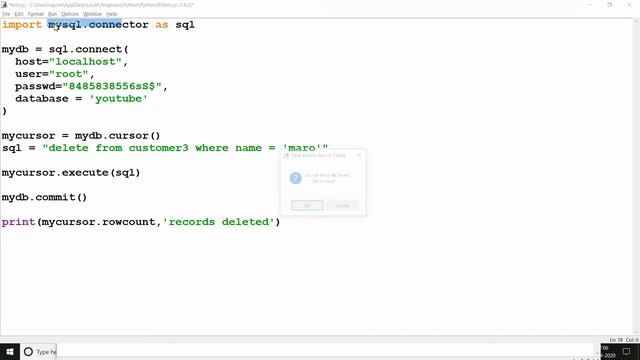
Task: Open the Window menu
Action: click(x=92, y=14)
